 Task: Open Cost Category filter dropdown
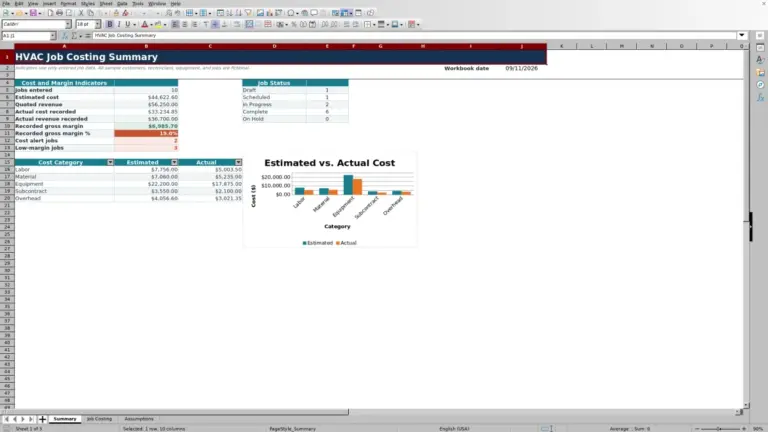pyautogui.click(x=110, y=162)
